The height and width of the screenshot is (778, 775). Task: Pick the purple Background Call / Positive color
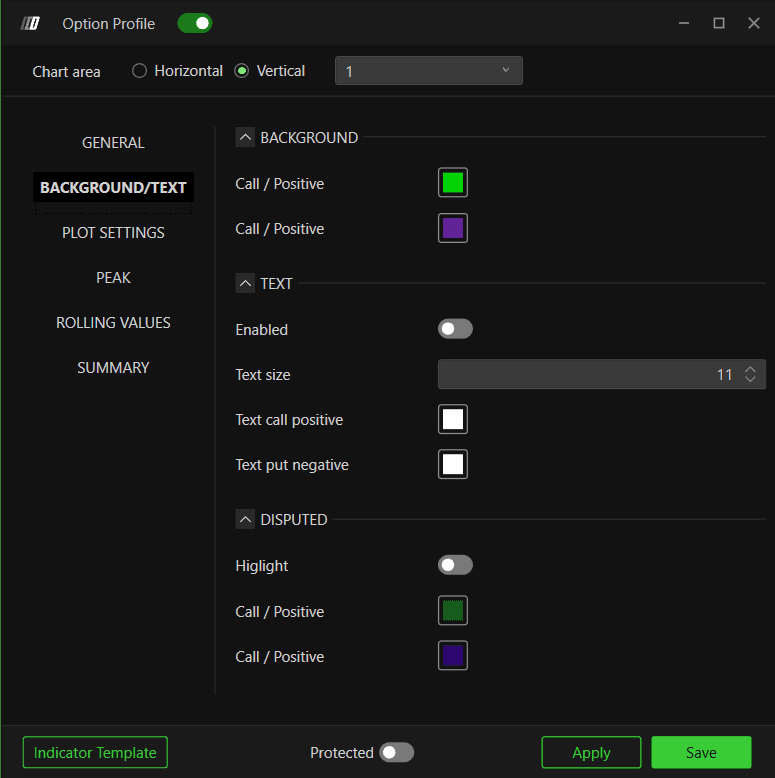click(x=453, y=228)
